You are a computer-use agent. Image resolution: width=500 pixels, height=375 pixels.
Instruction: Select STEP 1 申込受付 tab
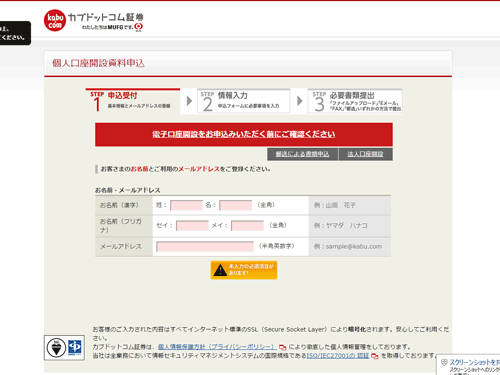[133, 101]
